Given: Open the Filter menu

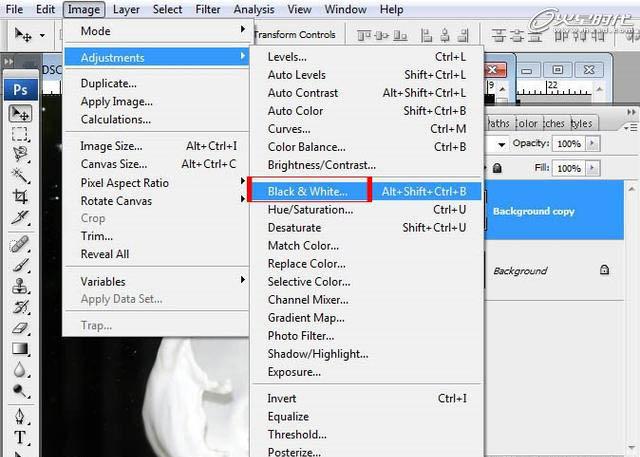Looking at the screenshot, I should point(208,9).
